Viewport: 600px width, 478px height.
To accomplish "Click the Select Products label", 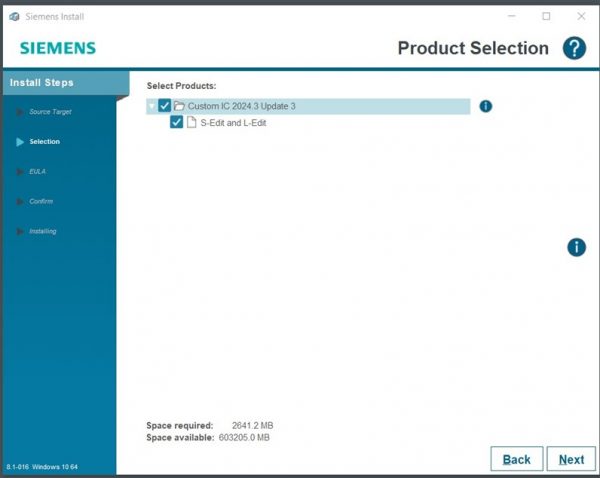I will coord(181,86).
